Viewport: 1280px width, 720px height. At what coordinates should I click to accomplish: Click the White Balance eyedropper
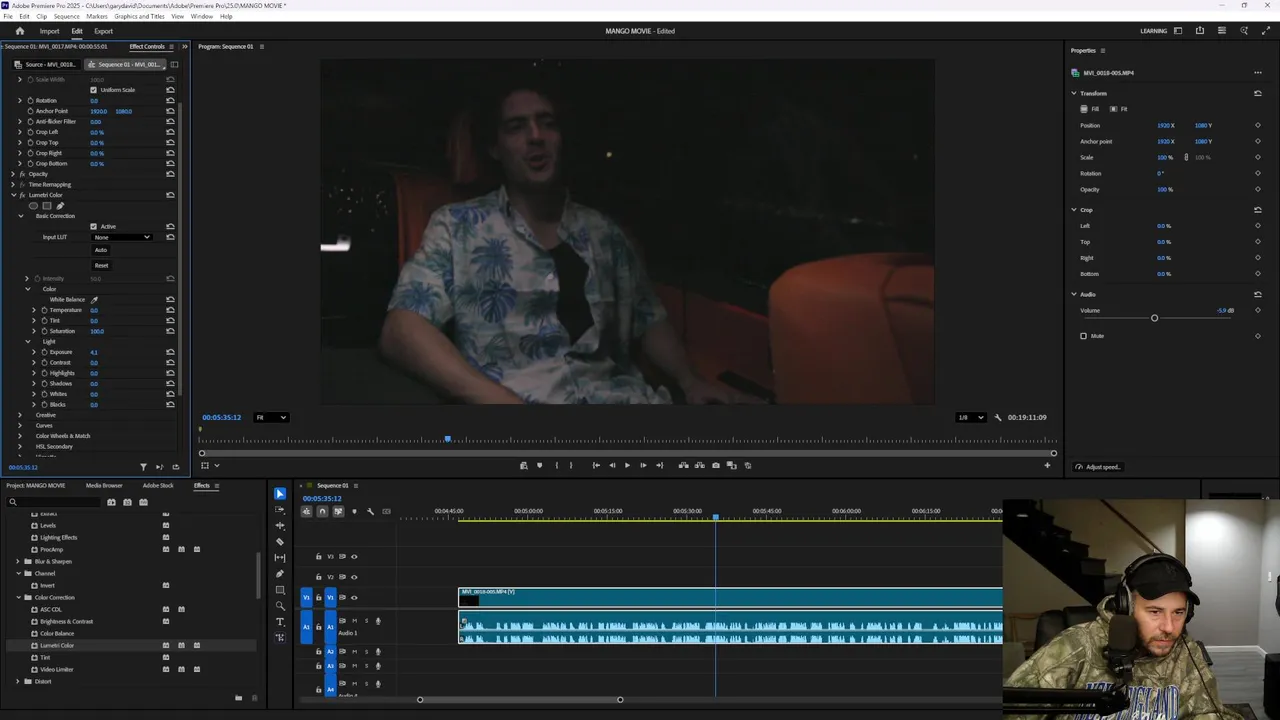click(x=95, y=300)
